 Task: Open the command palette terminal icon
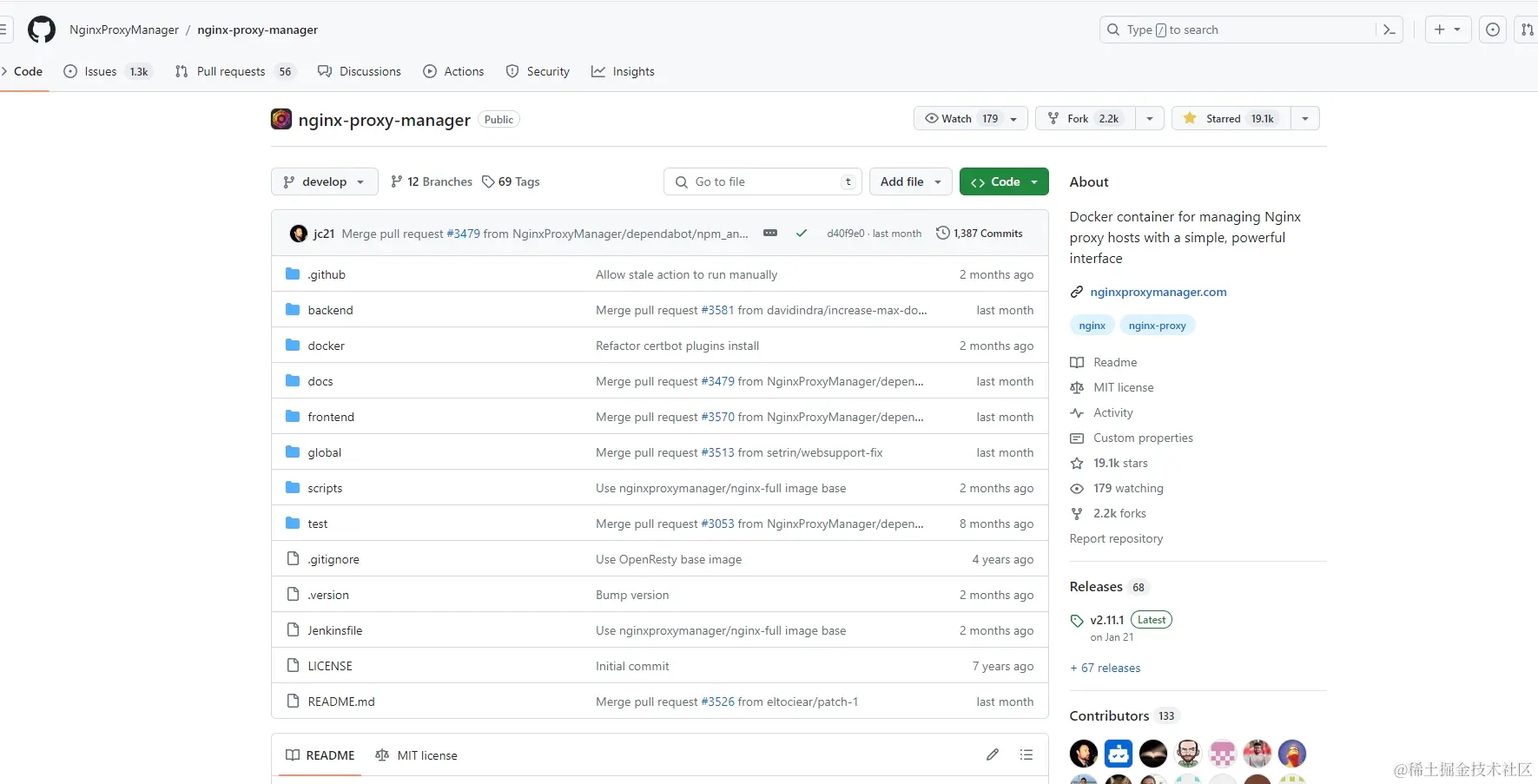(1389, 30)
